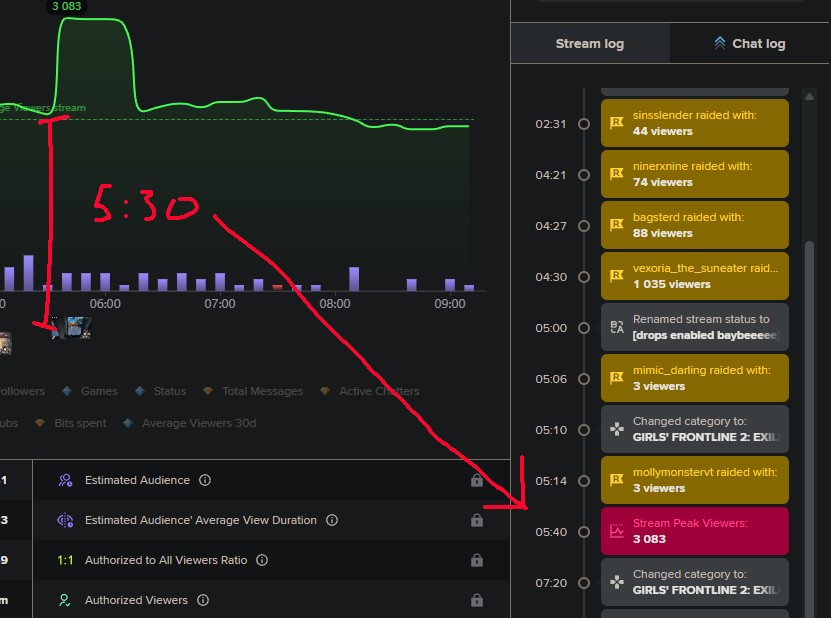Toggle the Active Chatters chart legend
The image size is (831, 618).
(370, 391)
